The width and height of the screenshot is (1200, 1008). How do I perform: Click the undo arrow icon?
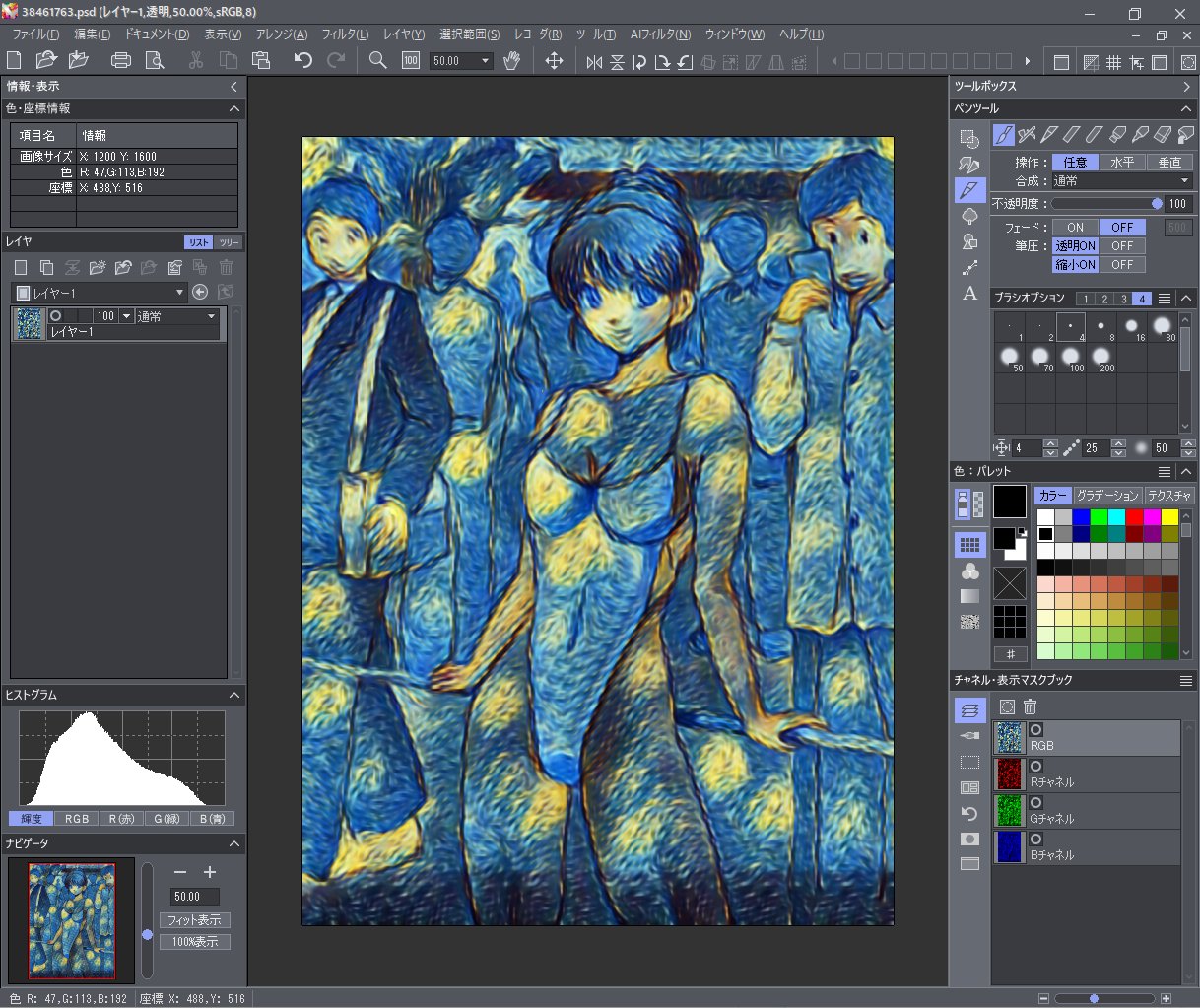(303, 61)
